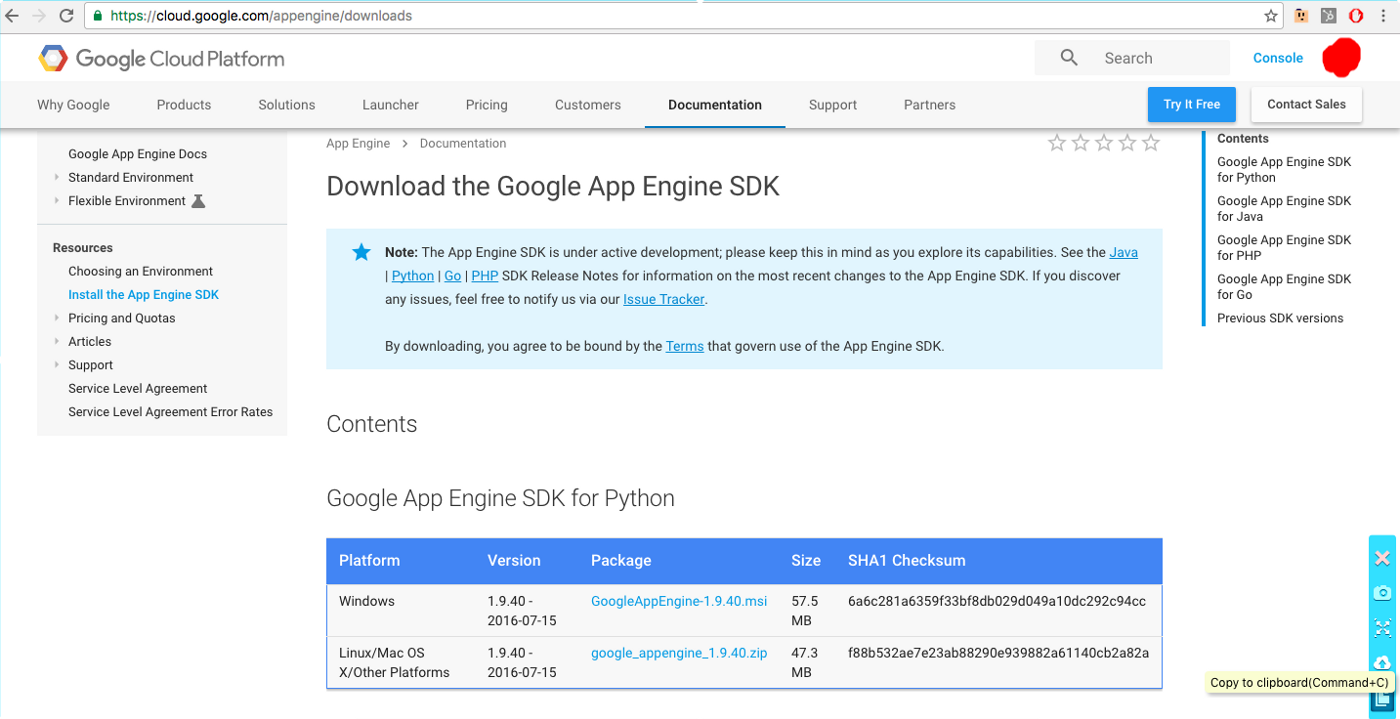
Task: Click the HubSpot extension icon
Action: point(1328,16)
